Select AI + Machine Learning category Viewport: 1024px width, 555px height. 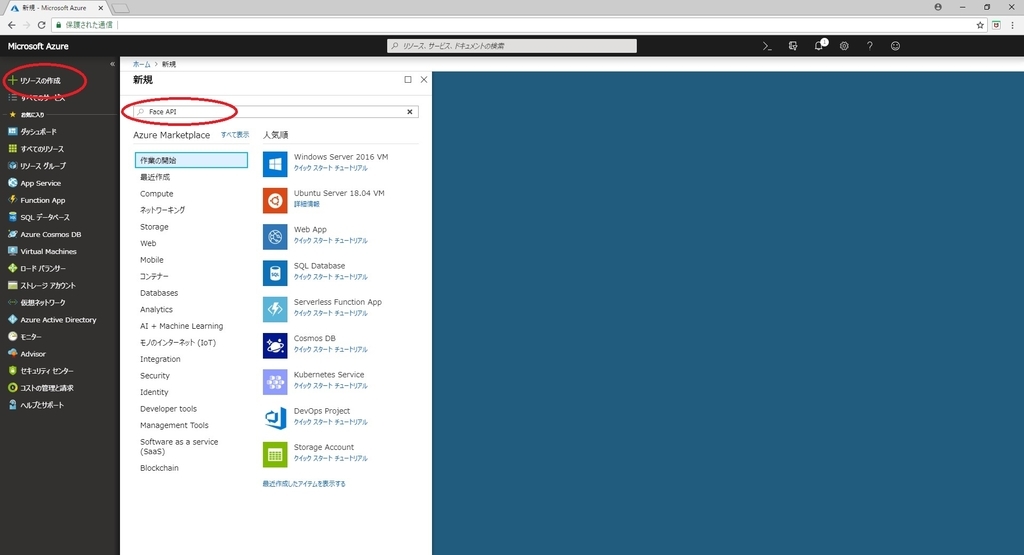(182, 326)
